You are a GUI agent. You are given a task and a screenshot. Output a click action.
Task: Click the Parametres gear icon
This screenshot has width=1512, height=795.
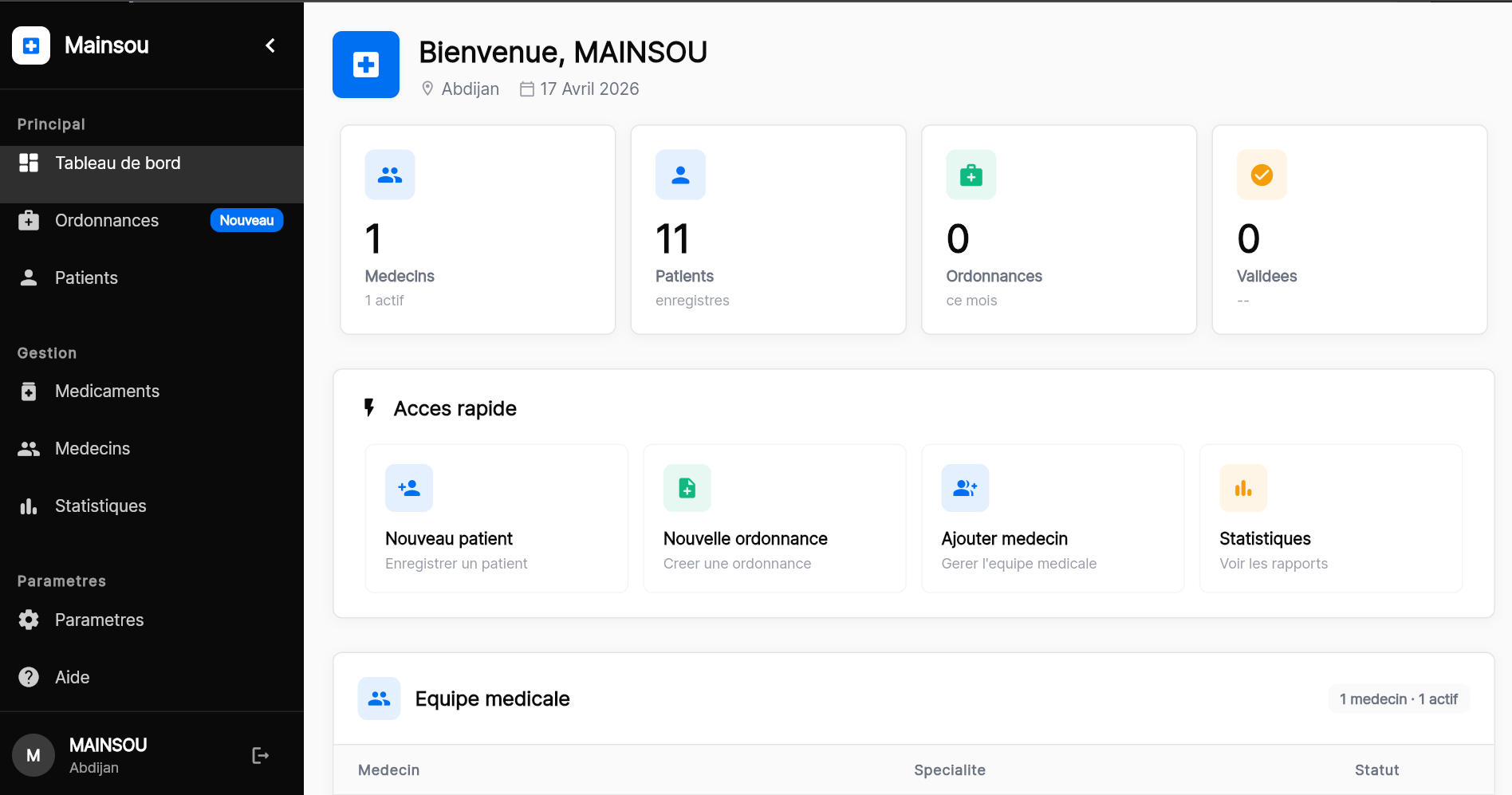click(29, 620)
